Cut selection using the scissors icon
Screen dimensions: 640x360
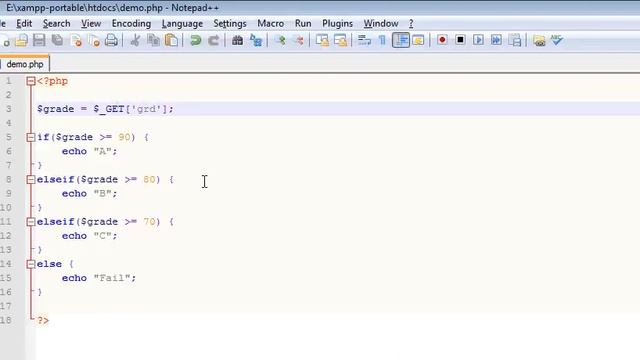[x=135, y=40]
